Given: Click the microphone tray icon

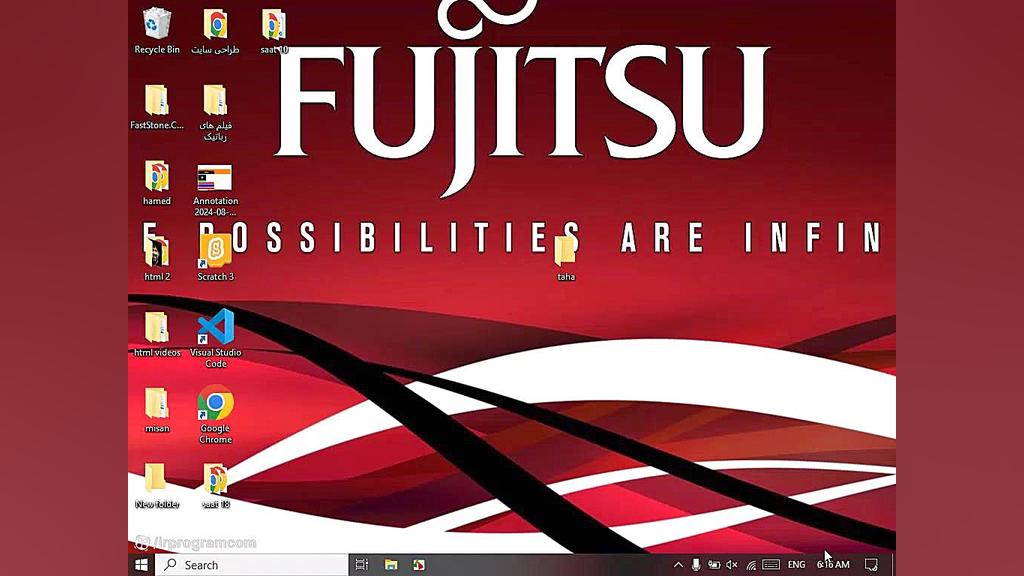Looking at the screenshot, I should tap(696, 565).
